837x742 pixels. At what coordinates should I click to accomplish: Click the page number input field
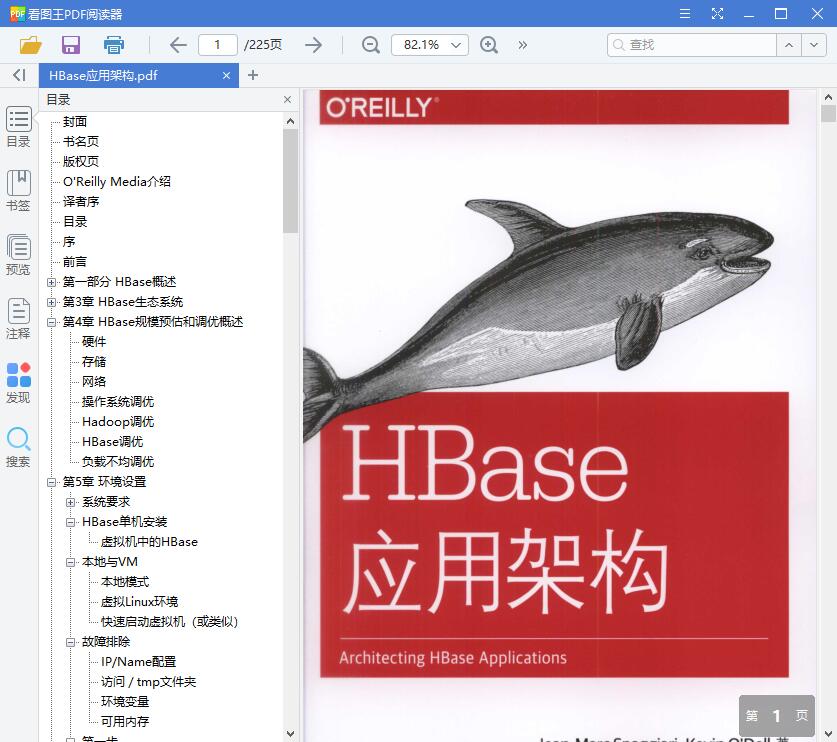click(218, 45)
